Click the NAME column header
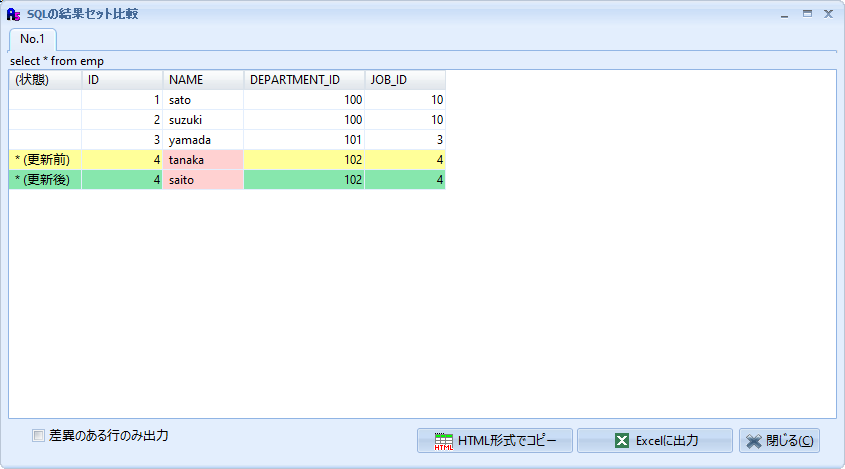This screenshot has height=469, width=845. pos(203,80)
